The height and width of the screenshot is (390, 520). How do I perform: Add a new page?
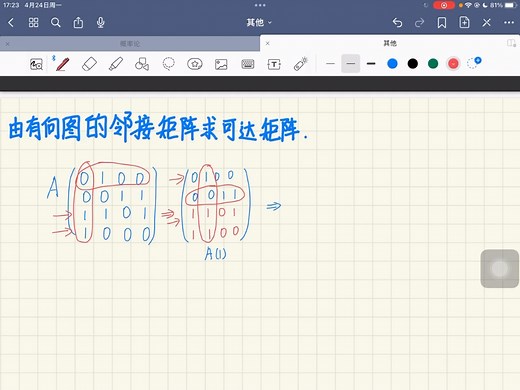tap(464, 22)
